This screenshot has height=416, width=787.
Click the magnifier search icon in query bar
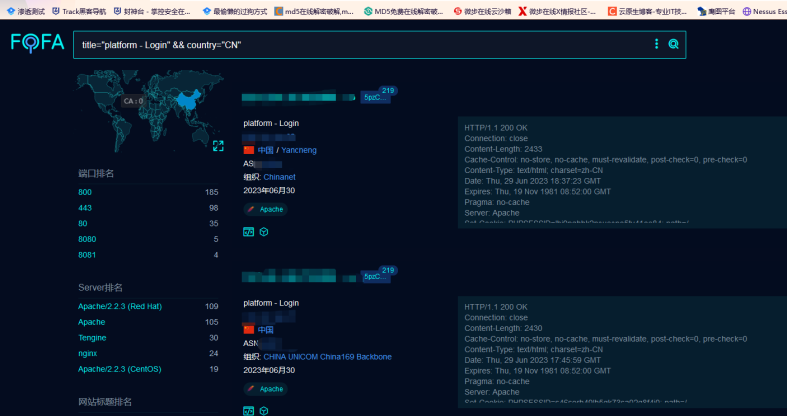coord(673,44)
